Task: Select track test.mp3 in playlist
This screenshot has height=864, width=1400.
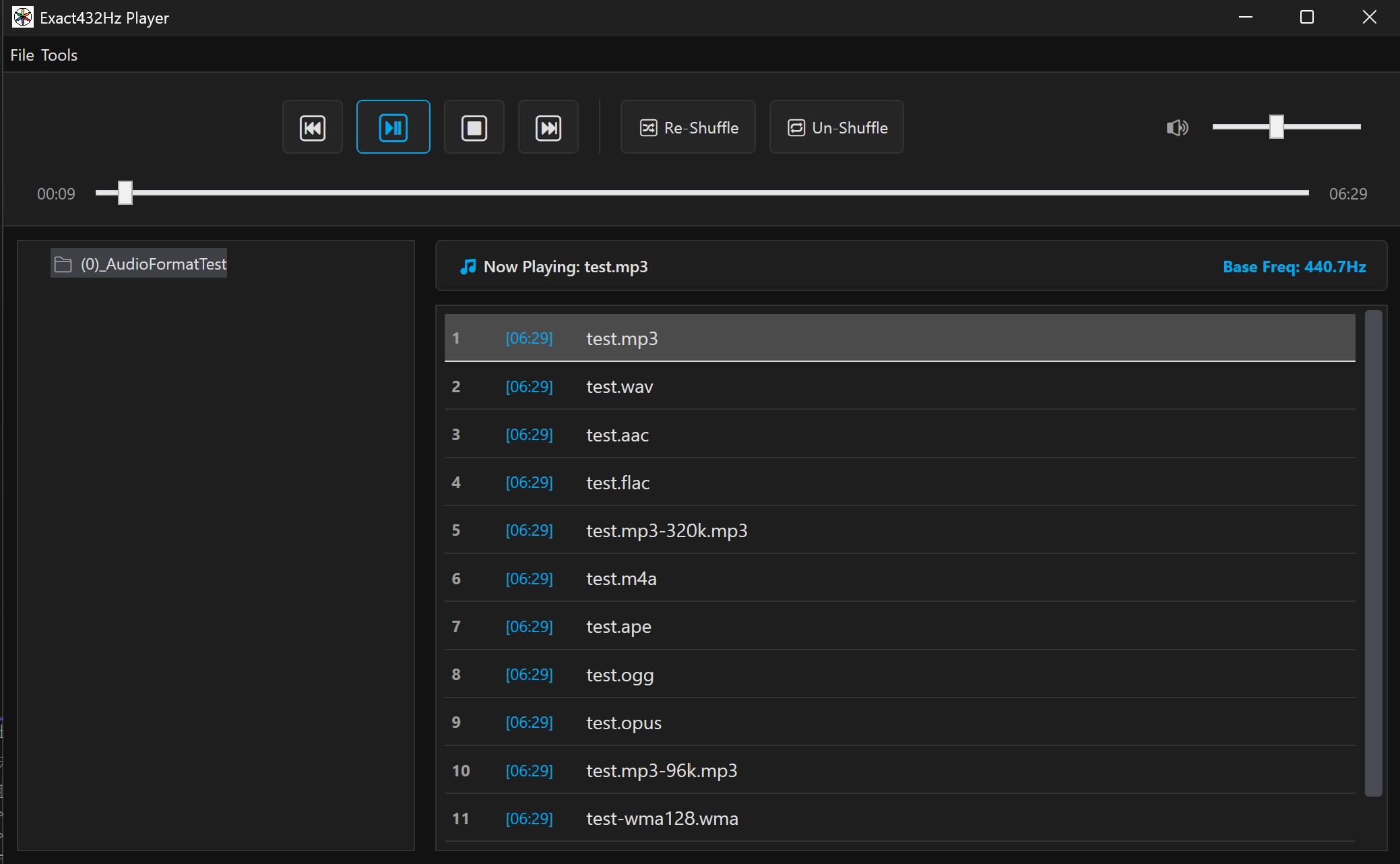Action: coord(900,338)
